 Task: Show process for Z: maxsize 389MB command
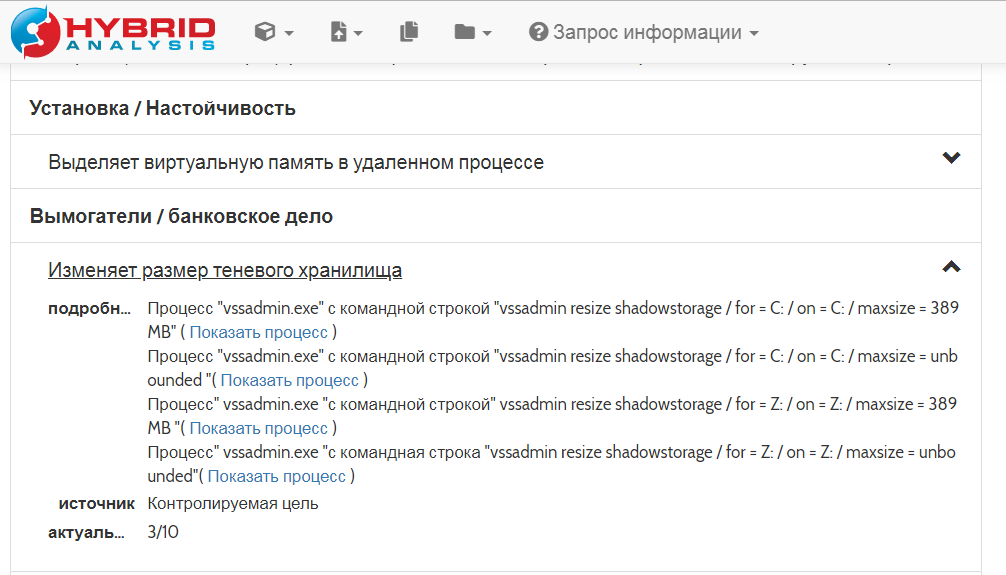tap(259, 428)
